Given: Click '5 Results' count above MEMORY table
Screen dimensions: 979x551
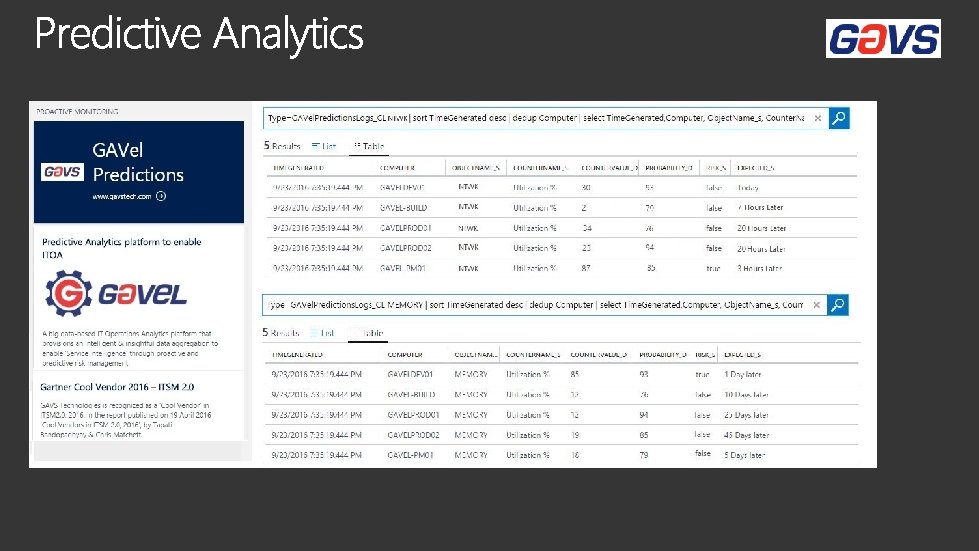Looking at the screenshot, I should (280, 333).
